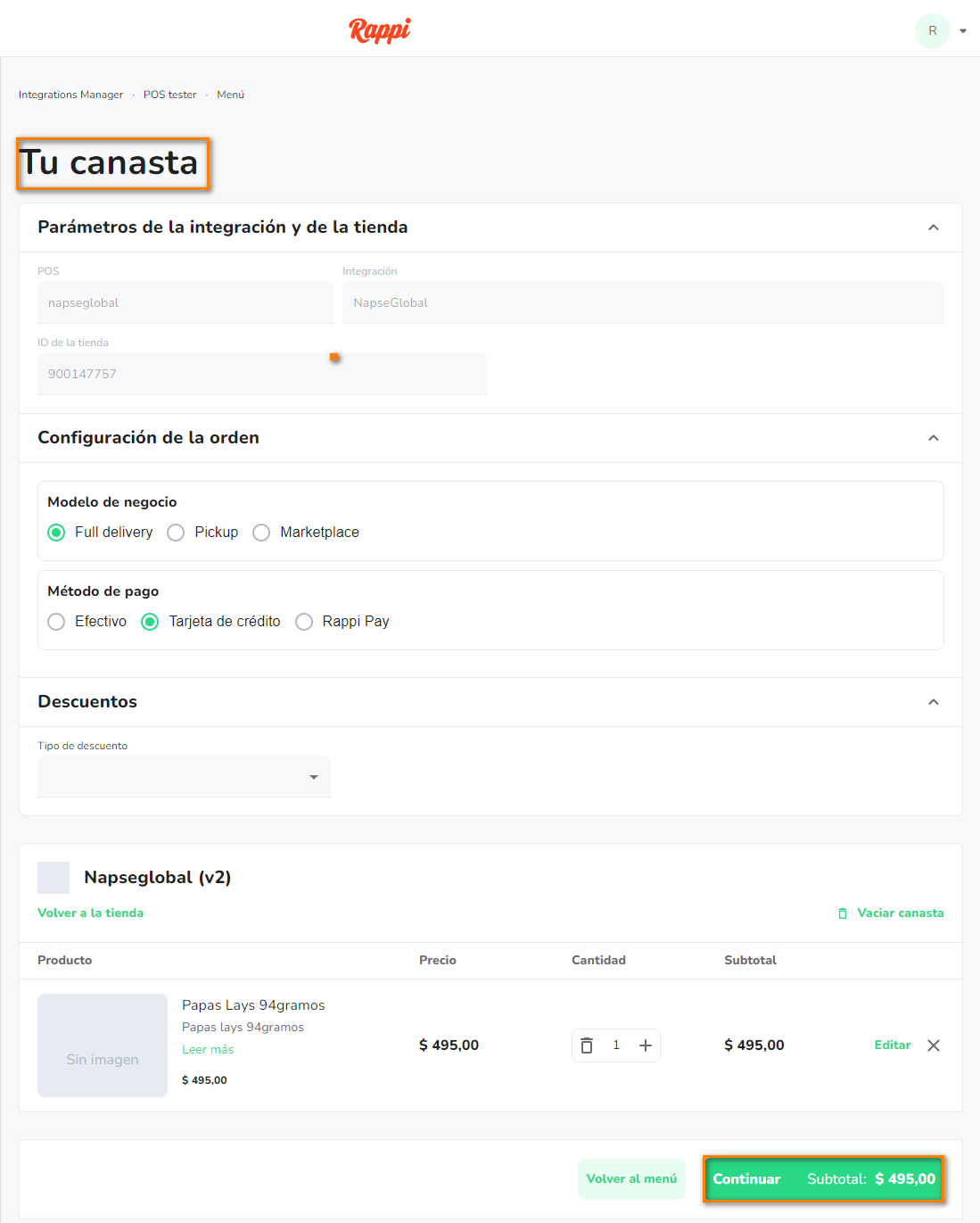
Task: Collapse the Configuración de la orden section
Action: tap(934, 438)
